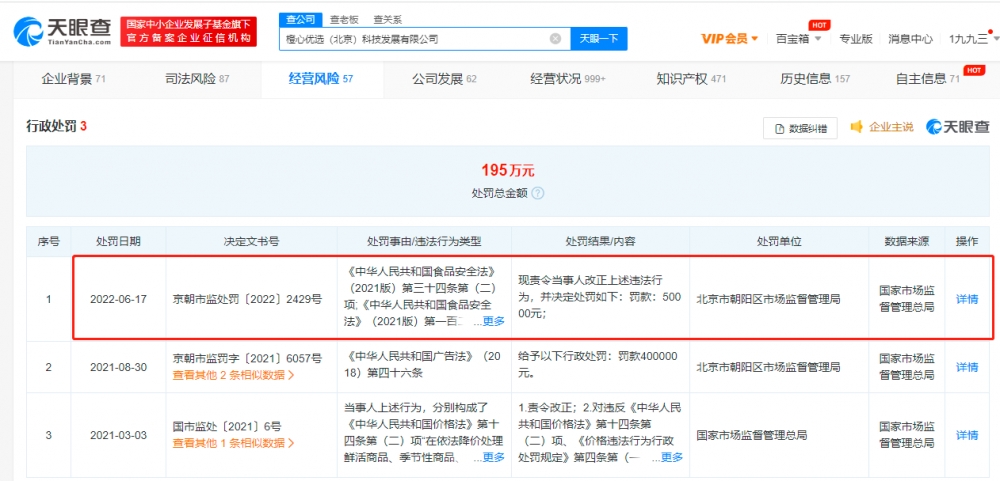Click 查看其他 2 条相似数据 link
The width and height of the screenshot is (1000, 481).
[234, 375]
